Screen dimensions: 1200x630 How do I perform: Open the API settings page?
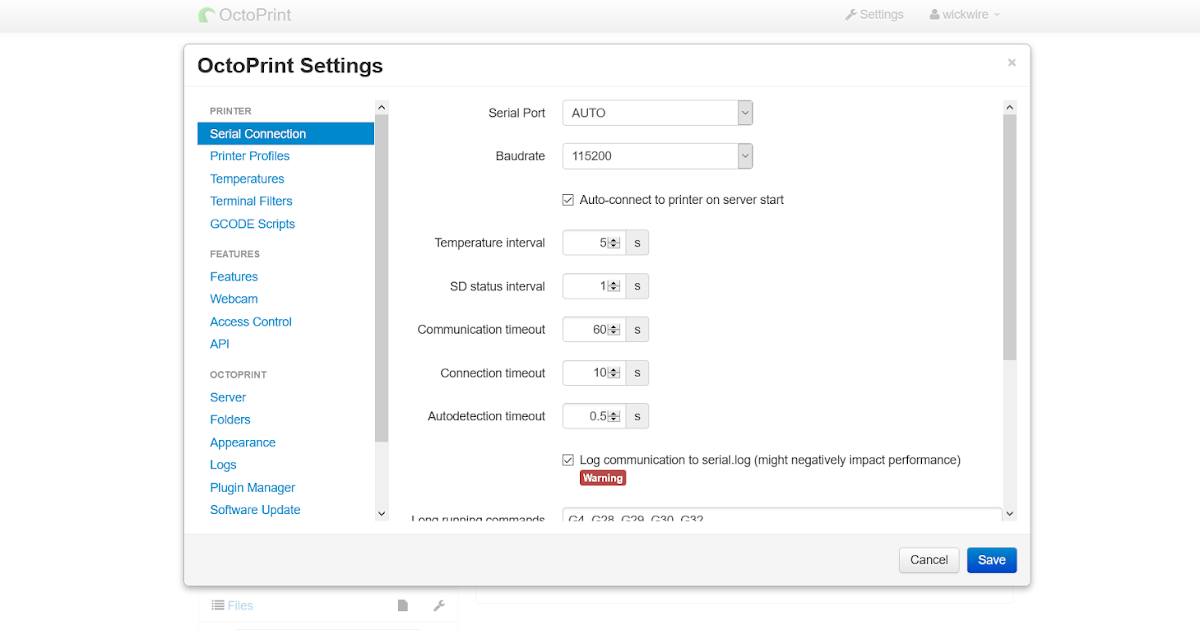point(220,344)
